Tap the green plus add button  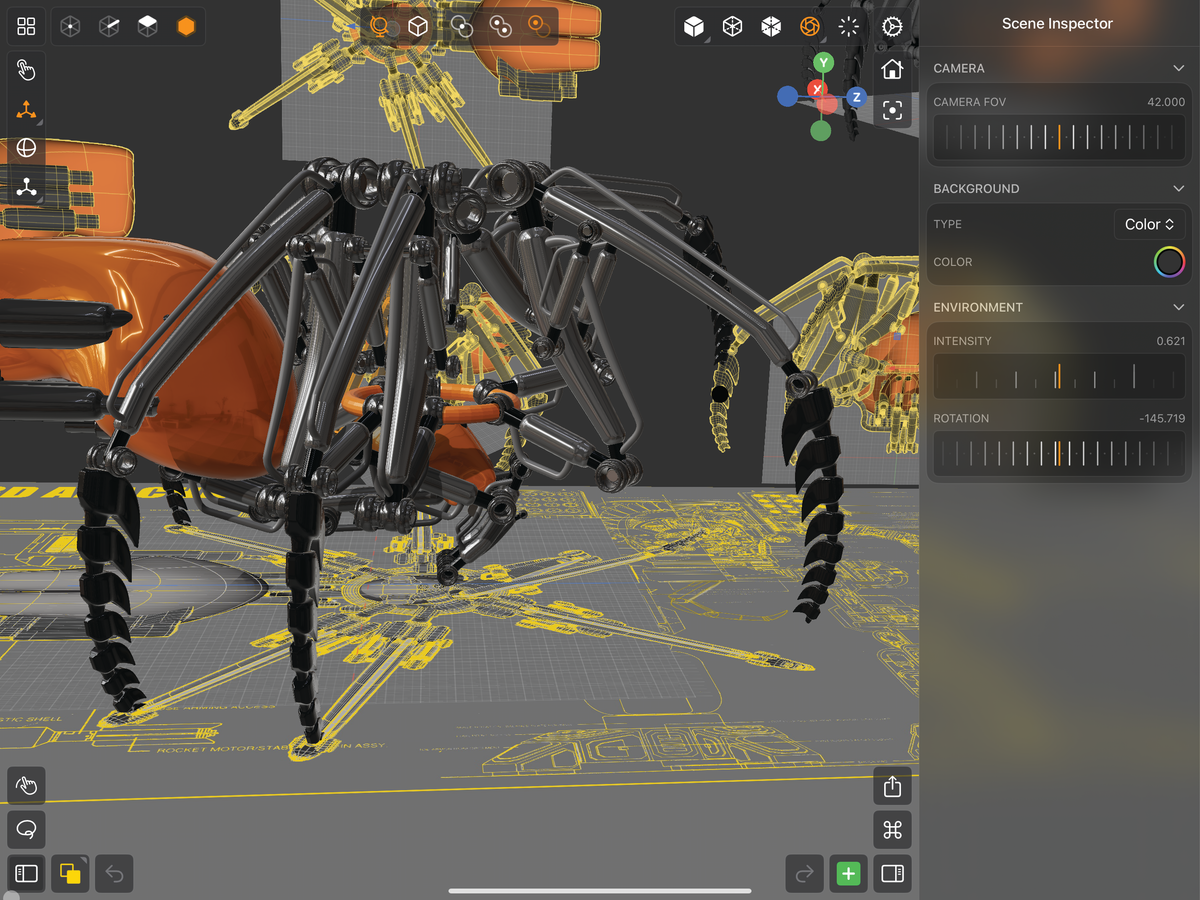tap(848, 873)
